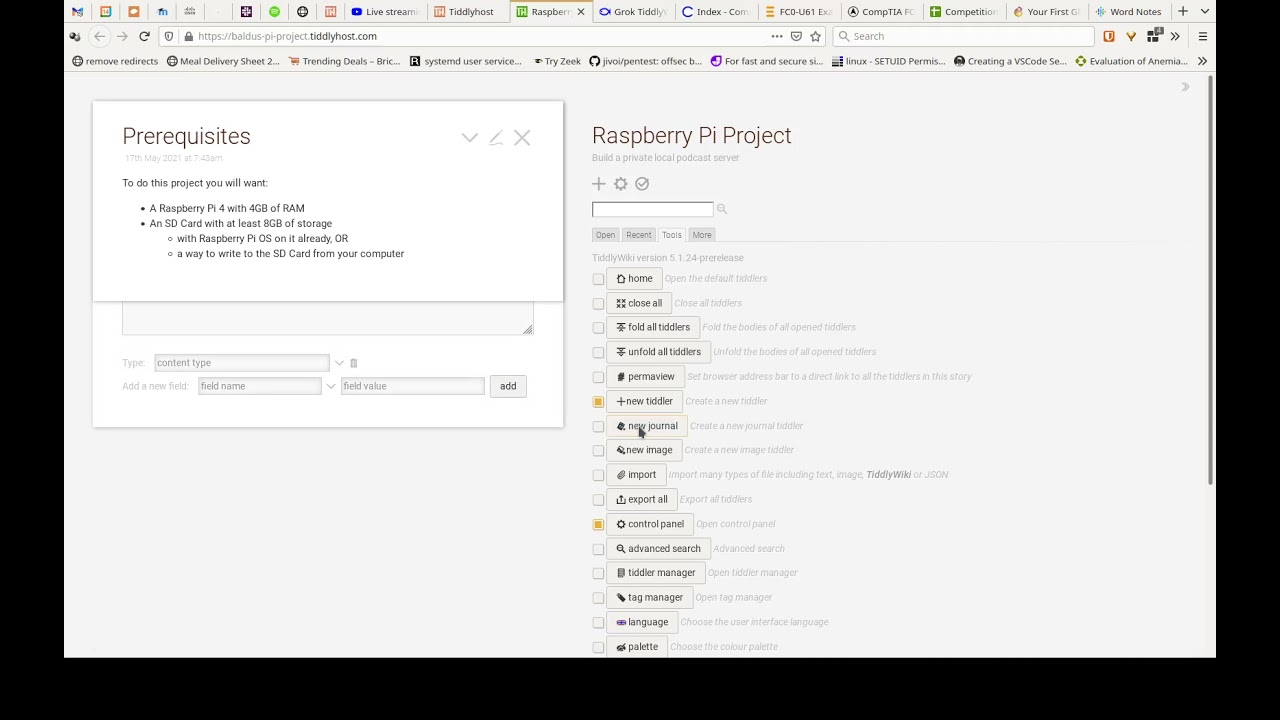Click the home tool button
This screenshot has width=1280, height=720.
click(x=634, y=279)
